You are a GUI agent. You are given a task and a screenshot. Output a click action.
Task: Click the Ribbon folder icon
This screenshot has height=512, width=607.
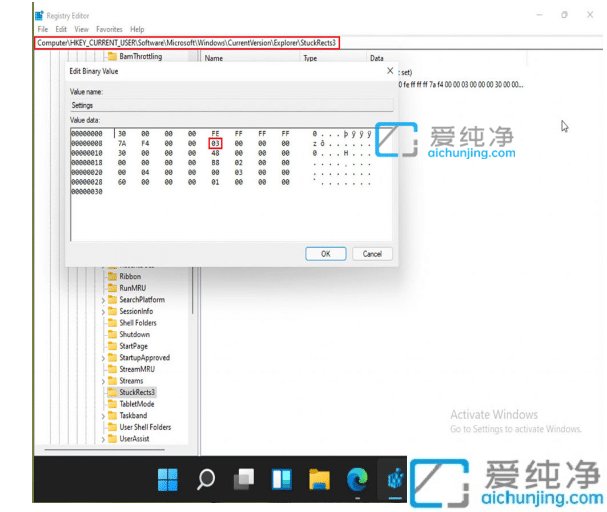point(112,276)
